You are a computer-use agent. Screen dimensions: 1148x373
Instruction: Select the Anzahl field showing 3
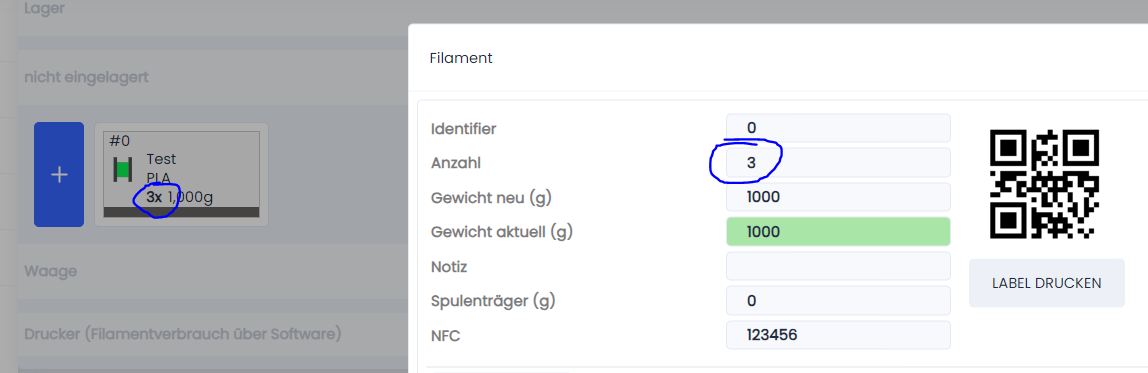pos(838,163)
